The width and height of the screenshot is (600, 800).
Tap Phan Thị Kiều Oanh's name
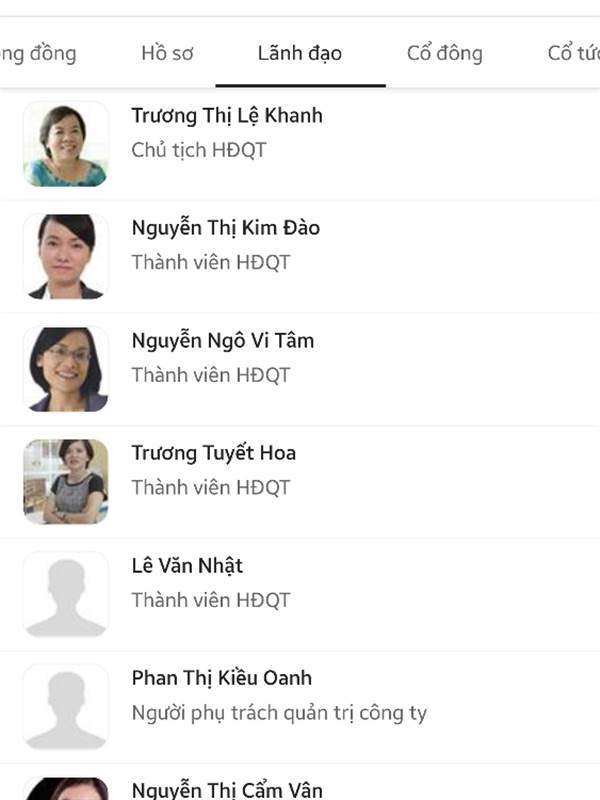click(221, 678)
